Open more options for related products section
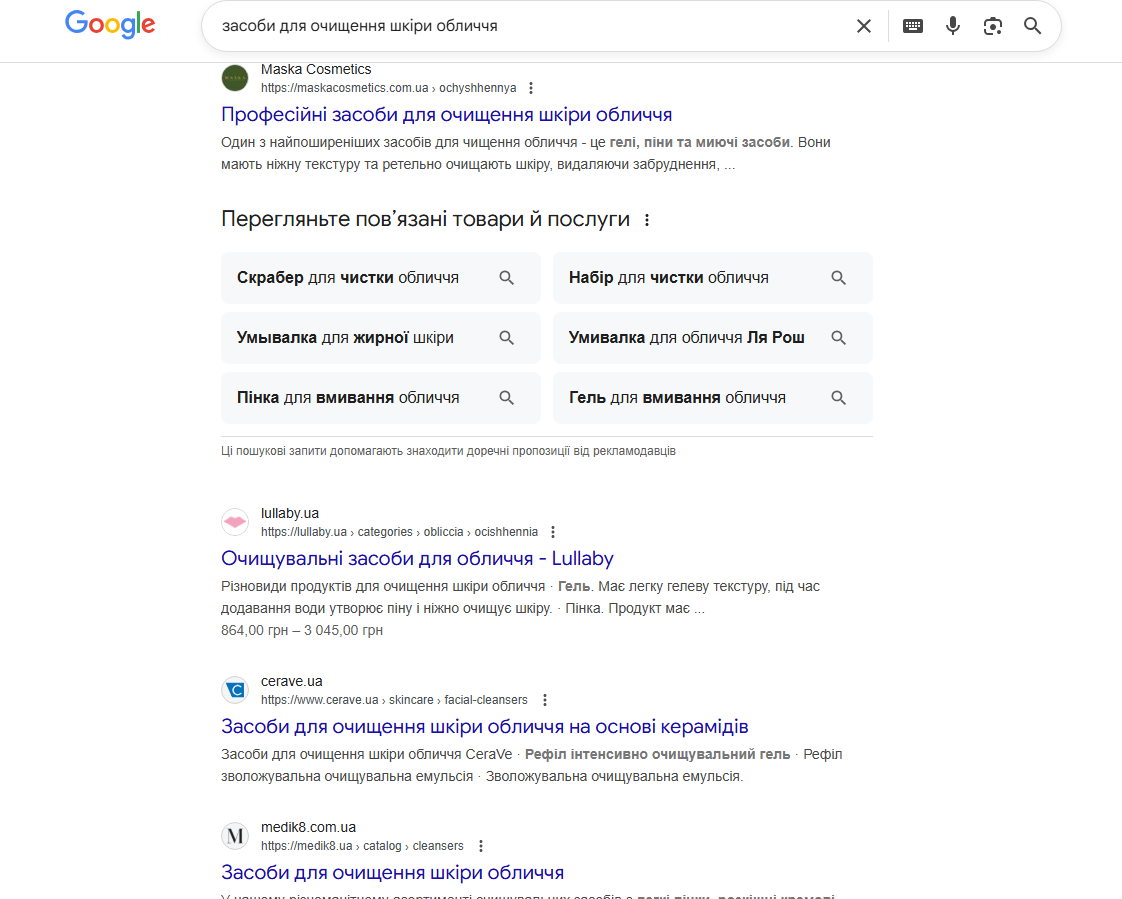This screenshot has height=899, width=1122. (647, 220)
